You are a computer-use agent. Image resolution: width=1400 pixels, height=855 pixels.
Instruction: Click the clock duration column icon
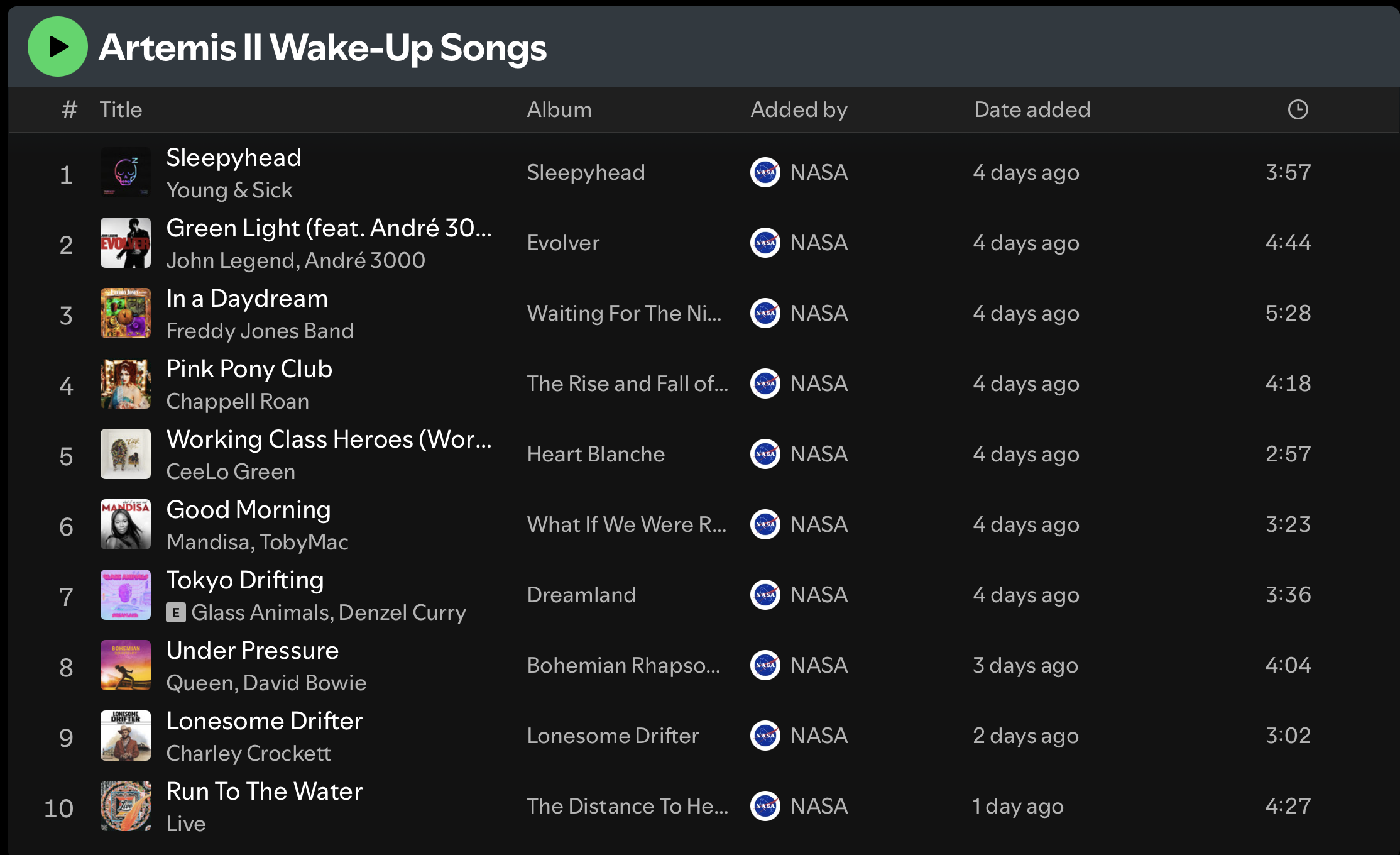[x=1298, y=109]
